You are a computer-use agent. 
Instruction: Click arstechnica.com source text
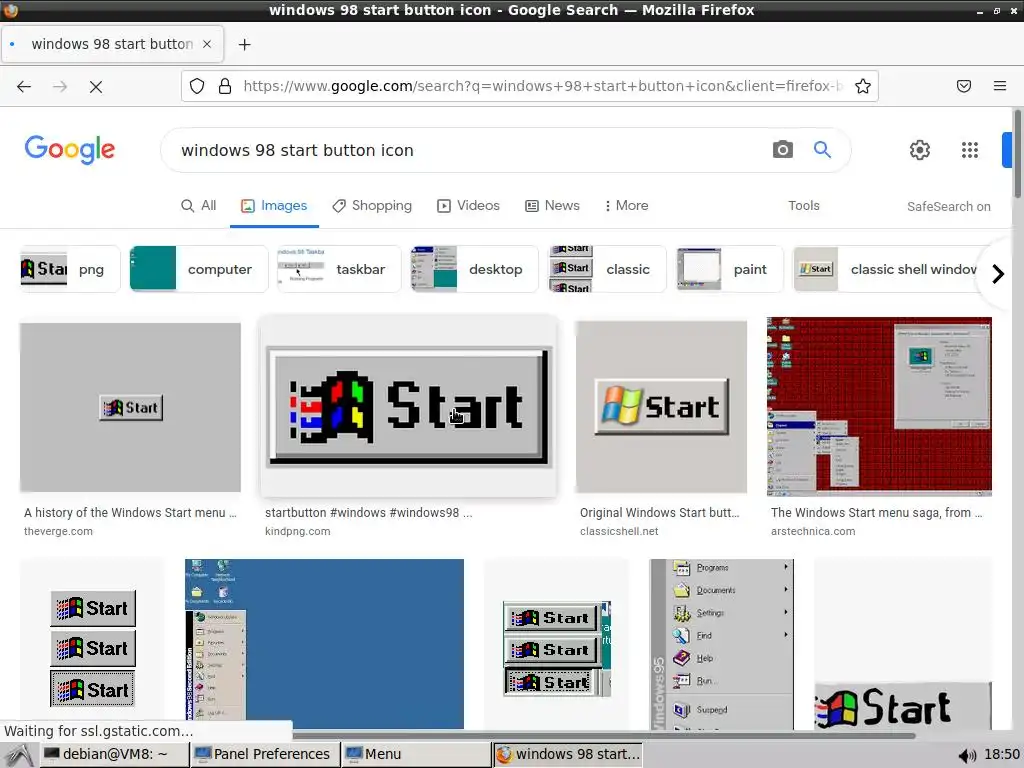(812, 532)
